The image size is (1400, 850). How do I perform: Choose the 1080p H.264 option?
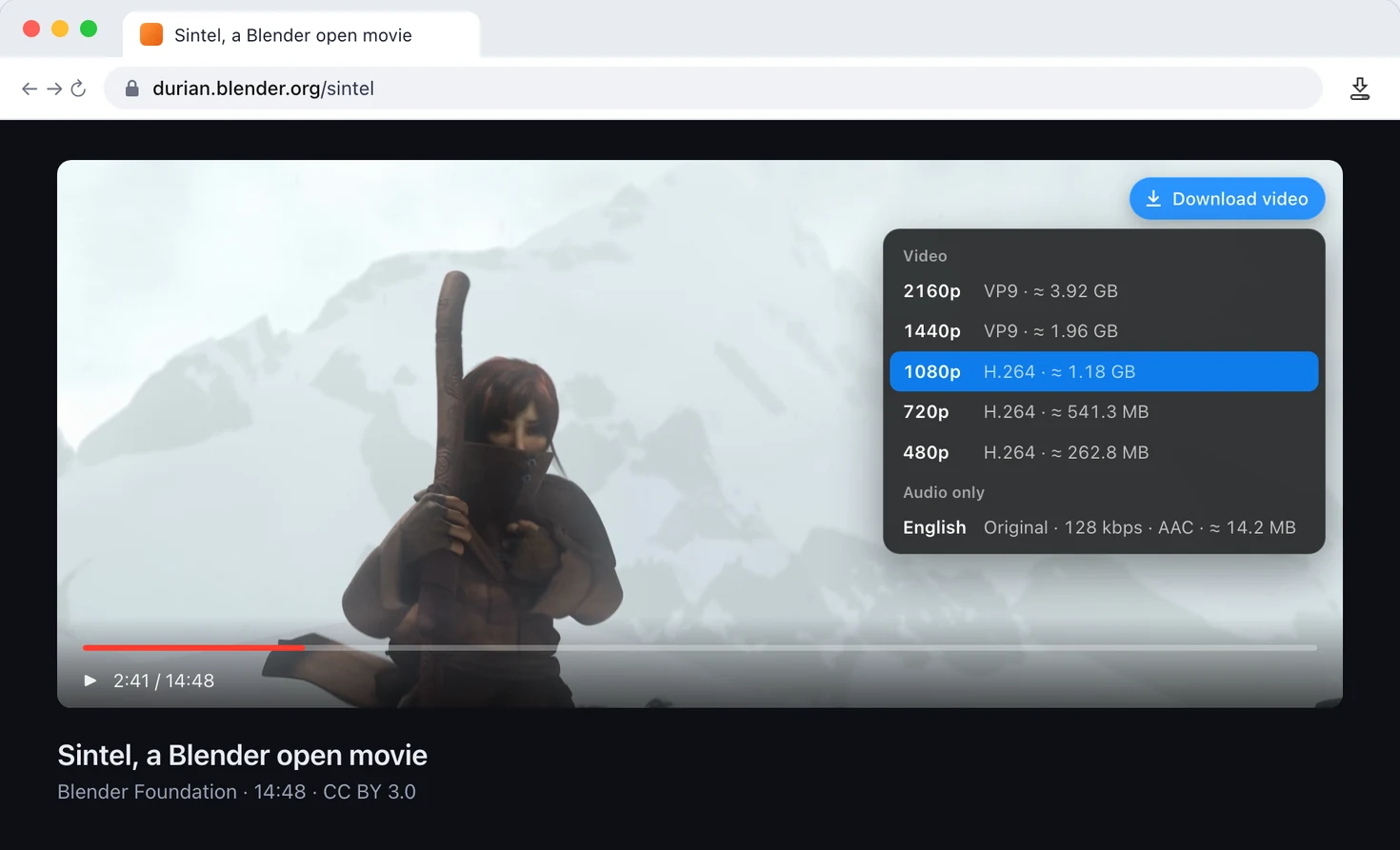tap(1104, 371)
